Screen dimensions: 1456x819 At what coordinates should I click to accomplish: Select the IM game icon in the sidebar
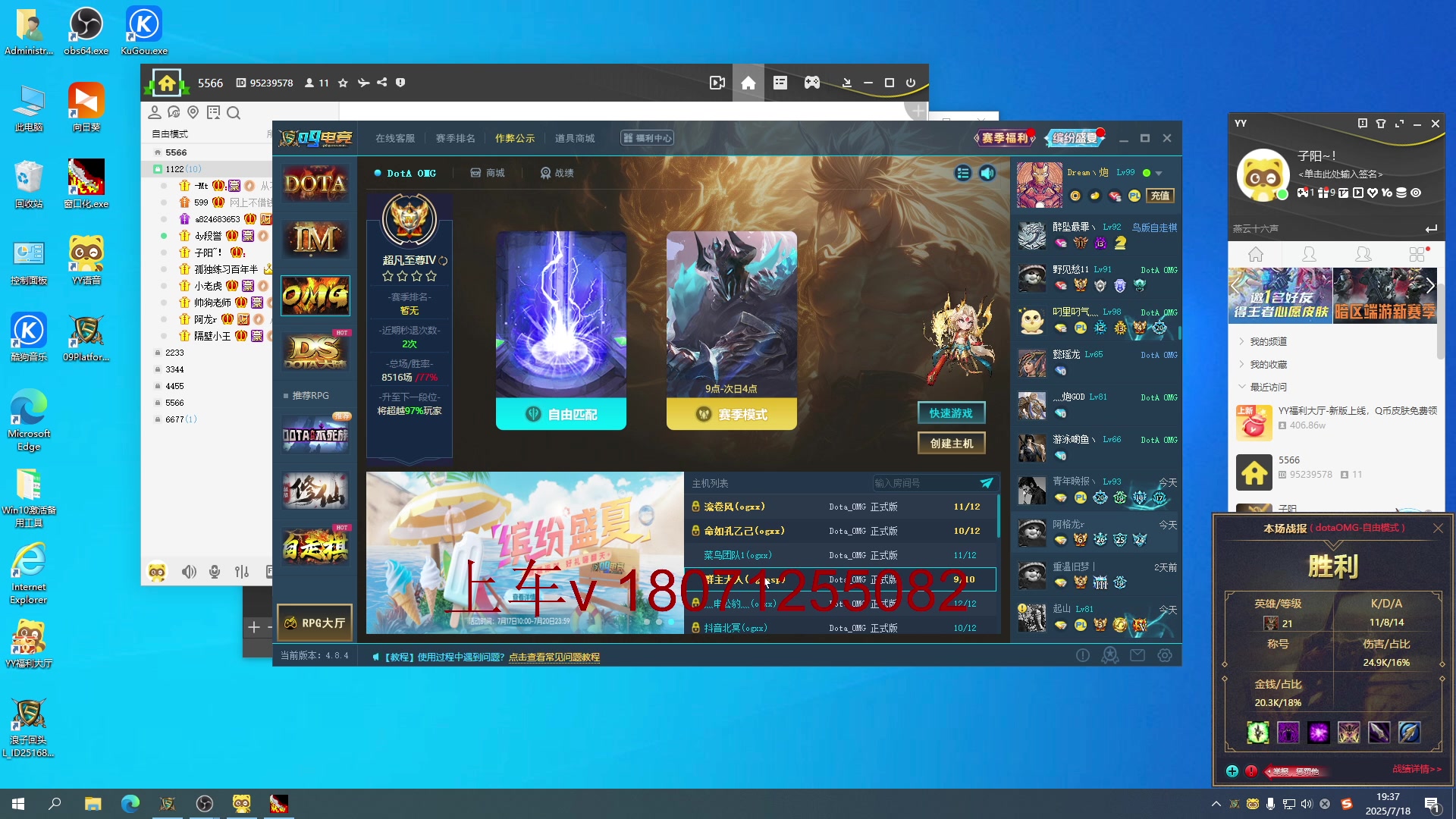[x=315, y=240]
